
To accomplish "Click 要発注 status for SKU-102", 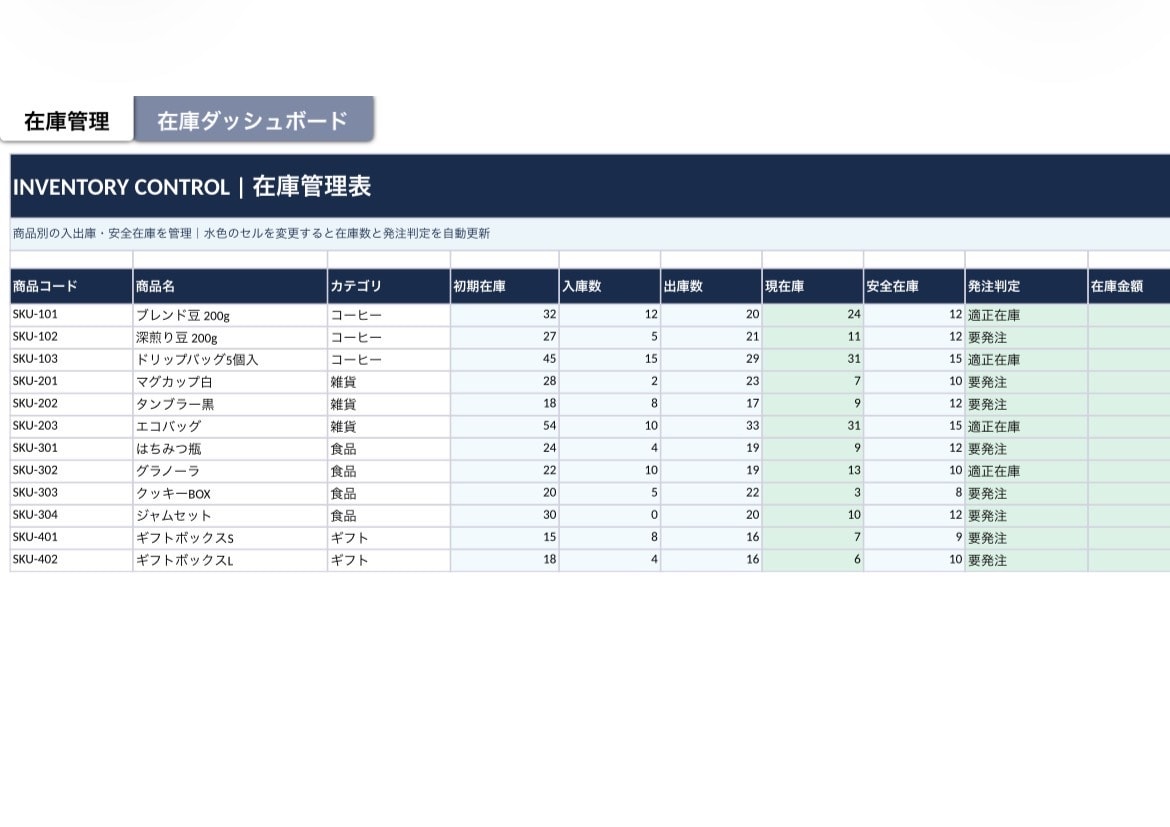I will pos(1026,337).
